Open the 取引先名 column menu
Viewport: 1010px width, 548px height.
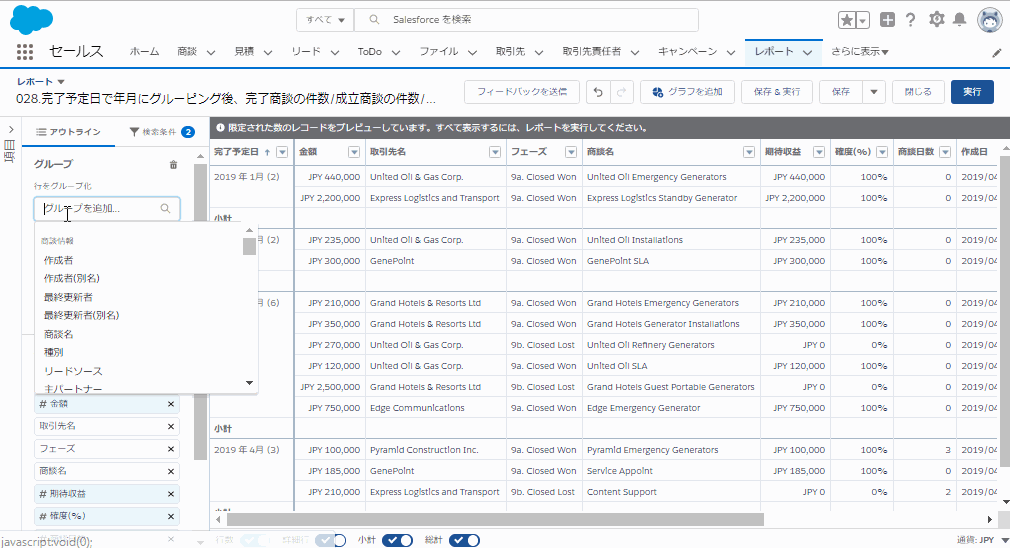point(495,152)
